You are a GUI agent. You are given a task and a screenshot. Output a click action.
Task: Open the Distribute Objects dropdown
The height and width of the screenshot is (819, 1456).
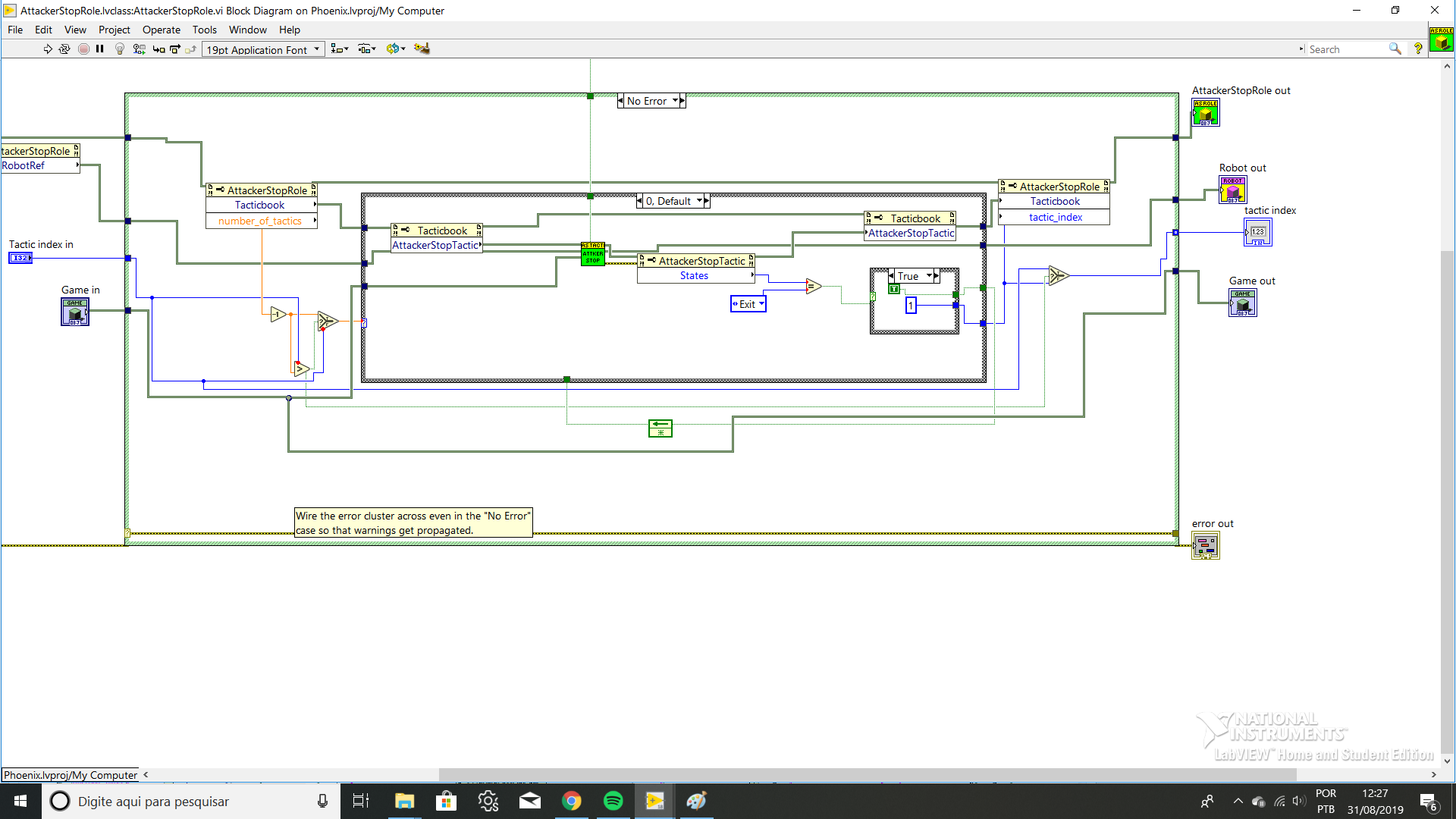pos(367,49)
